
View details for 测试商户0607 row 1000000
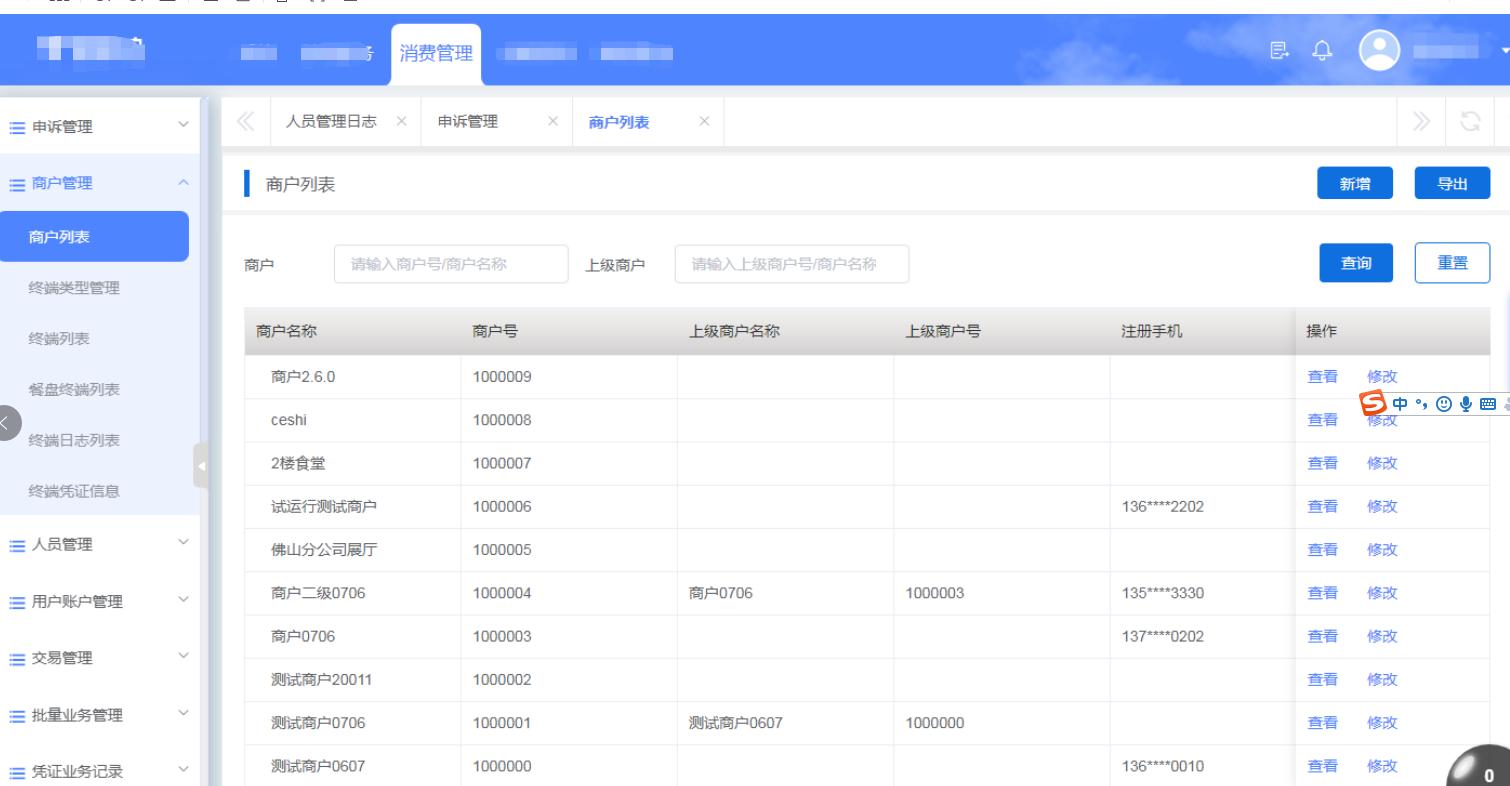(x=1322, y=766)
